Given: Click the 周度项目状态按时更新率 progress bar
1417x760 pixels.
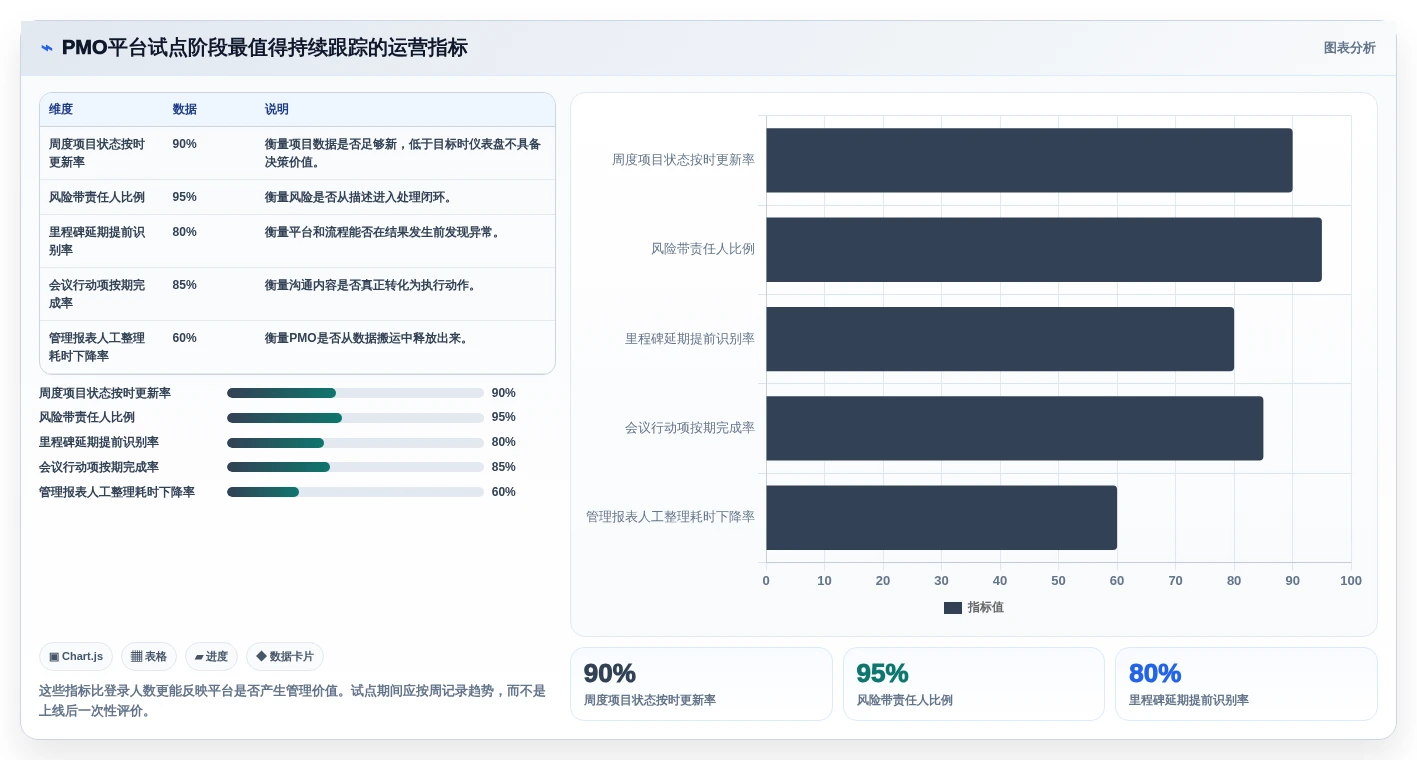Looking at the screenshot, I should point(355,393).
